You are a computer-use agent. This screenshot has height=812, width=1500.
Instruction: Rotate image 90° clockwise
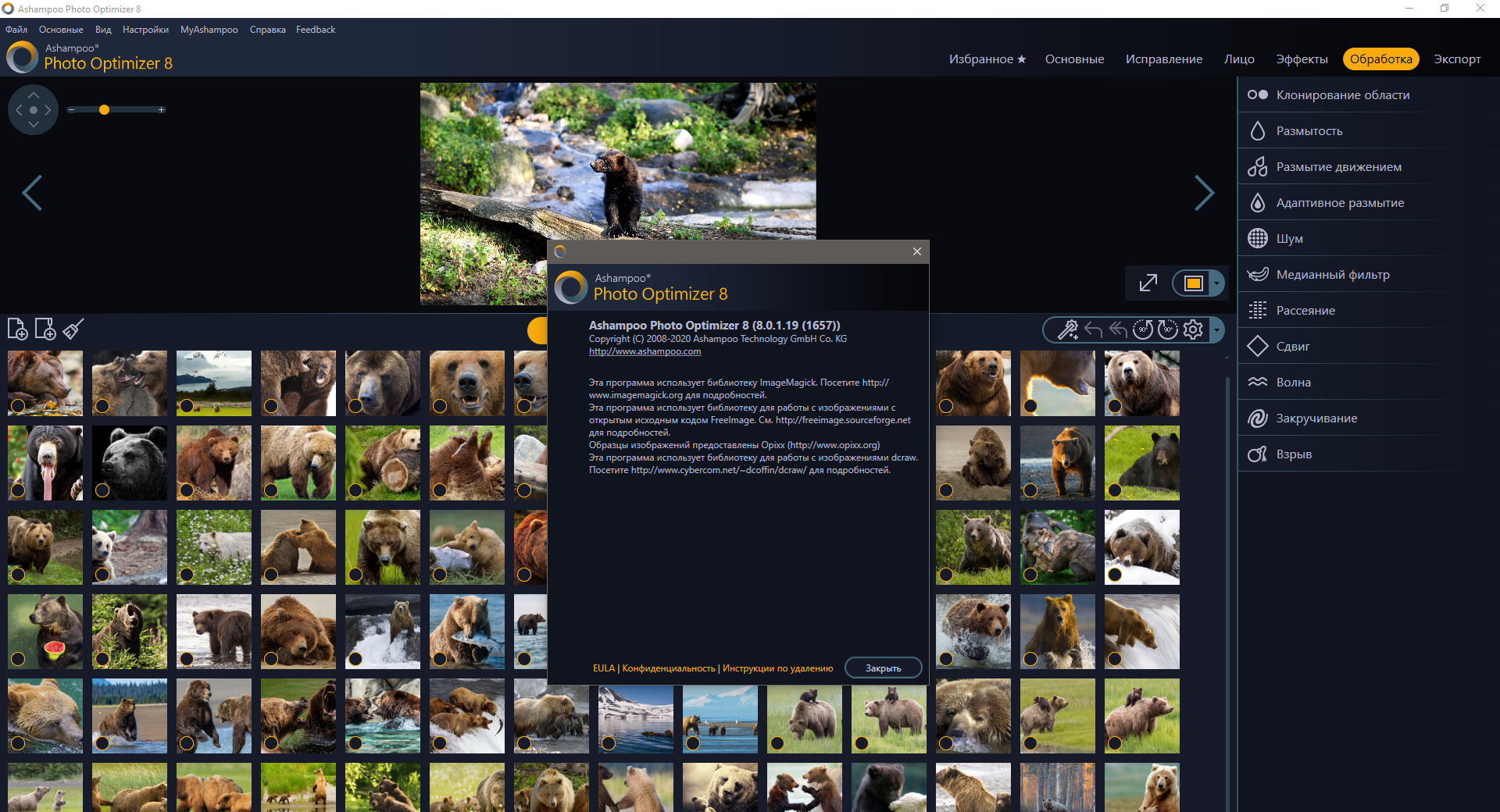pyautogui.click(x=1167, y=330)
